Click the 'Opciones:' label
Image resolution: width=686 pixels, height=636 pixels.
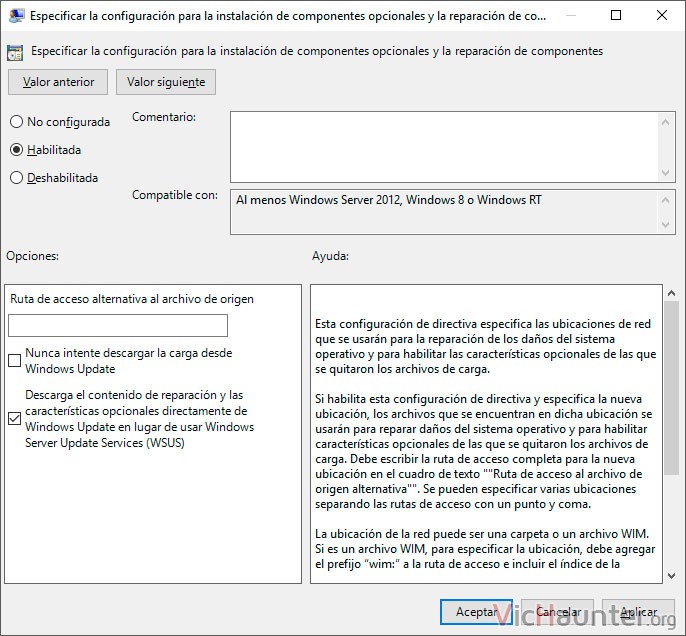pyautogui.click(x=32, y=256)
